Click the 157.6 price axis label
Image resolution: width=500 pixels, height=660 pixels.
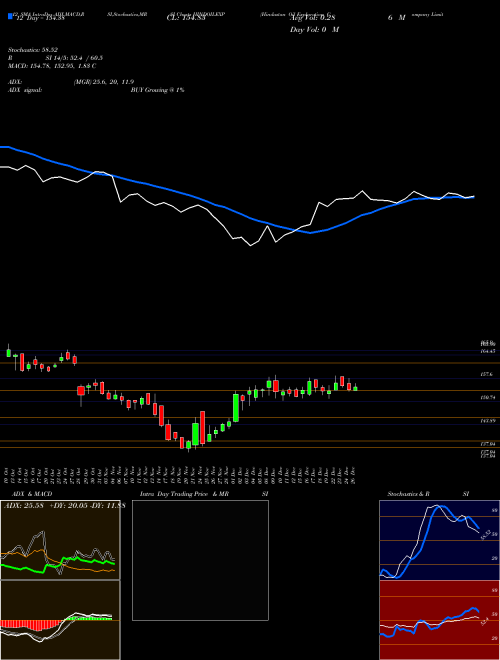487,374
